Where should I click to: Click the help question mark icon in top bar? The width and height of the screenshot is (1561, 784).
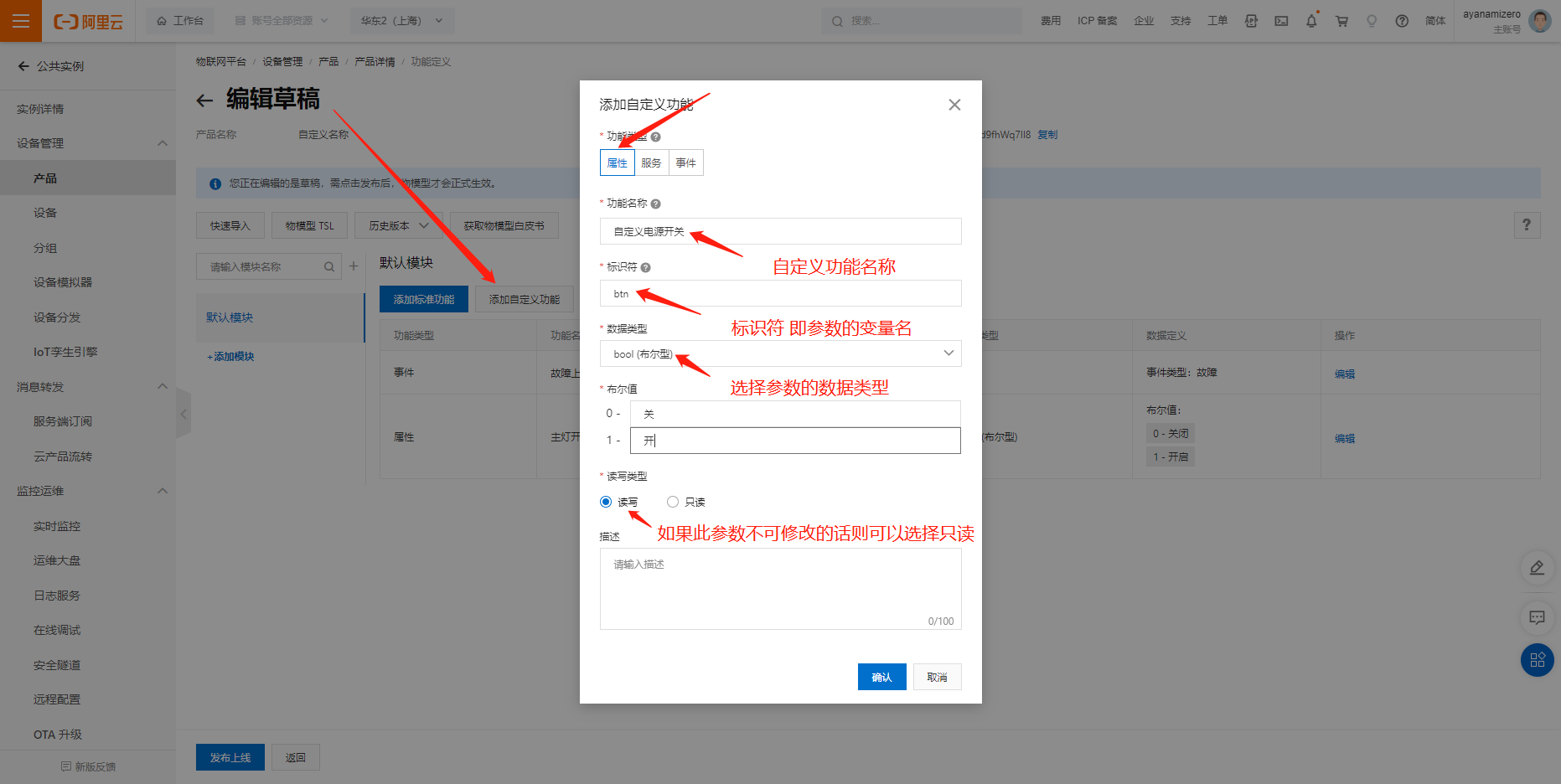tap(1402, 21)
